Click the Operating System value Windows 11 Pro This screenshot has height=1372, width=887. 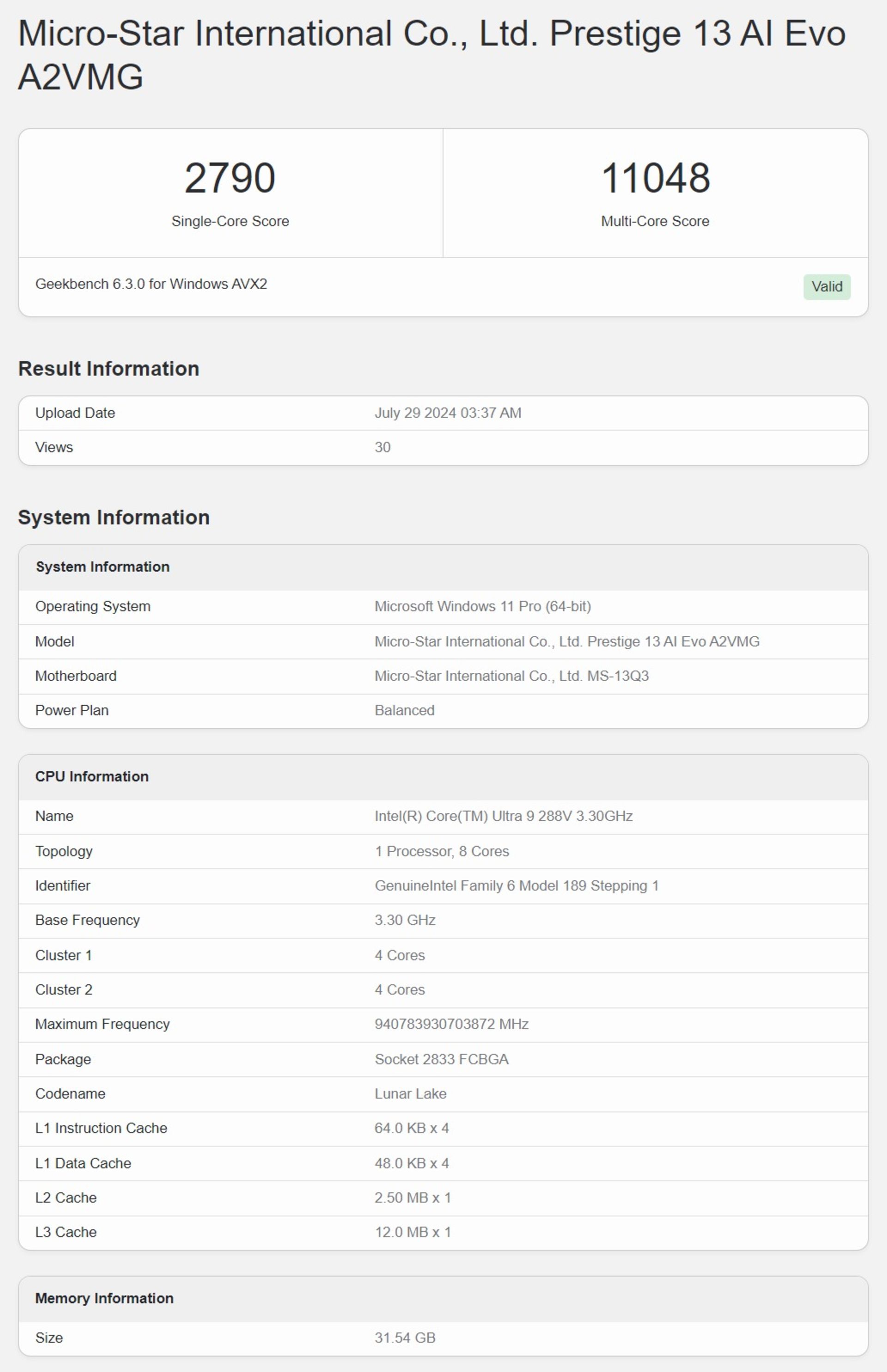pos(483,606)
